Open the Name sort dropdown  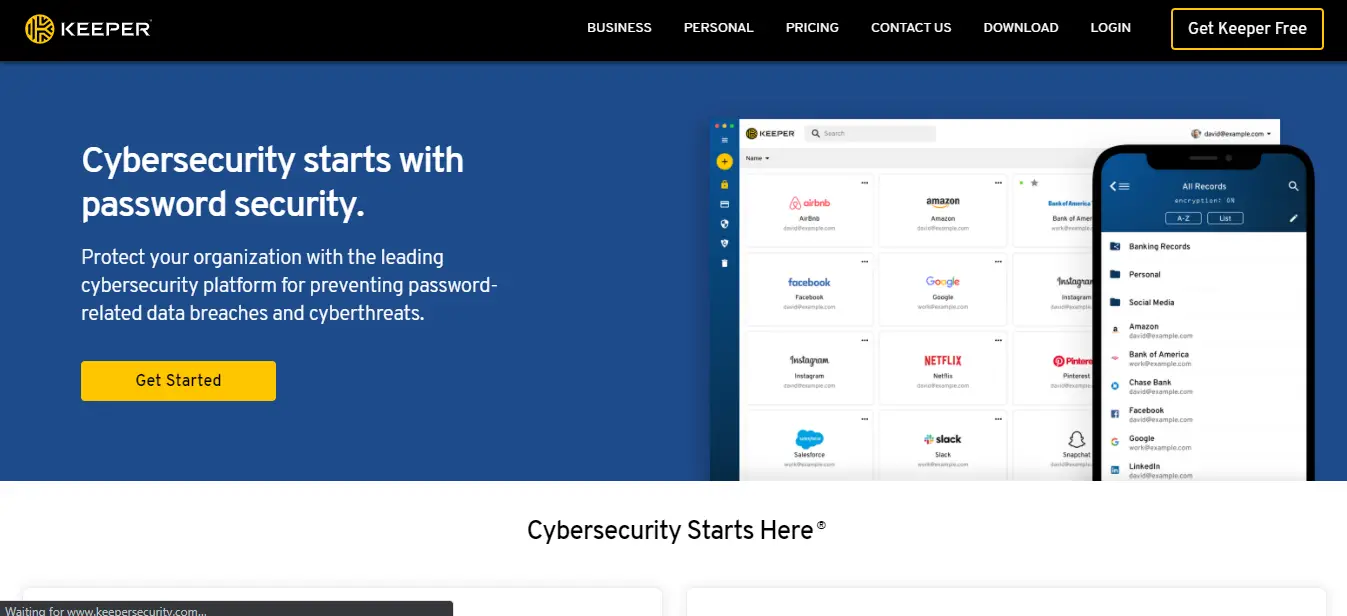point(757,158)
